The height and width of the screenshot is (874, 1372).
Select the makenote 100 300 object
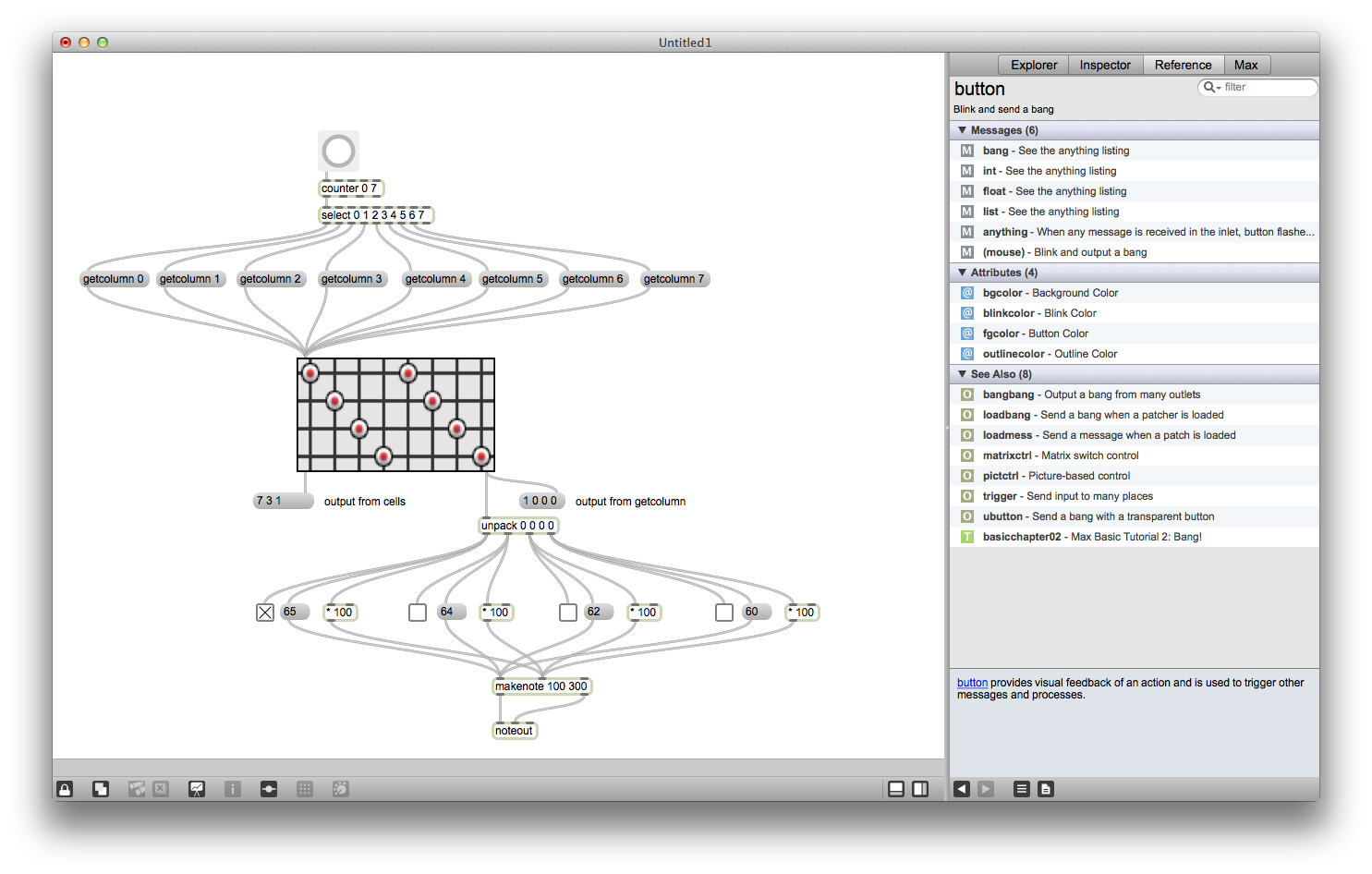[541, 686]
